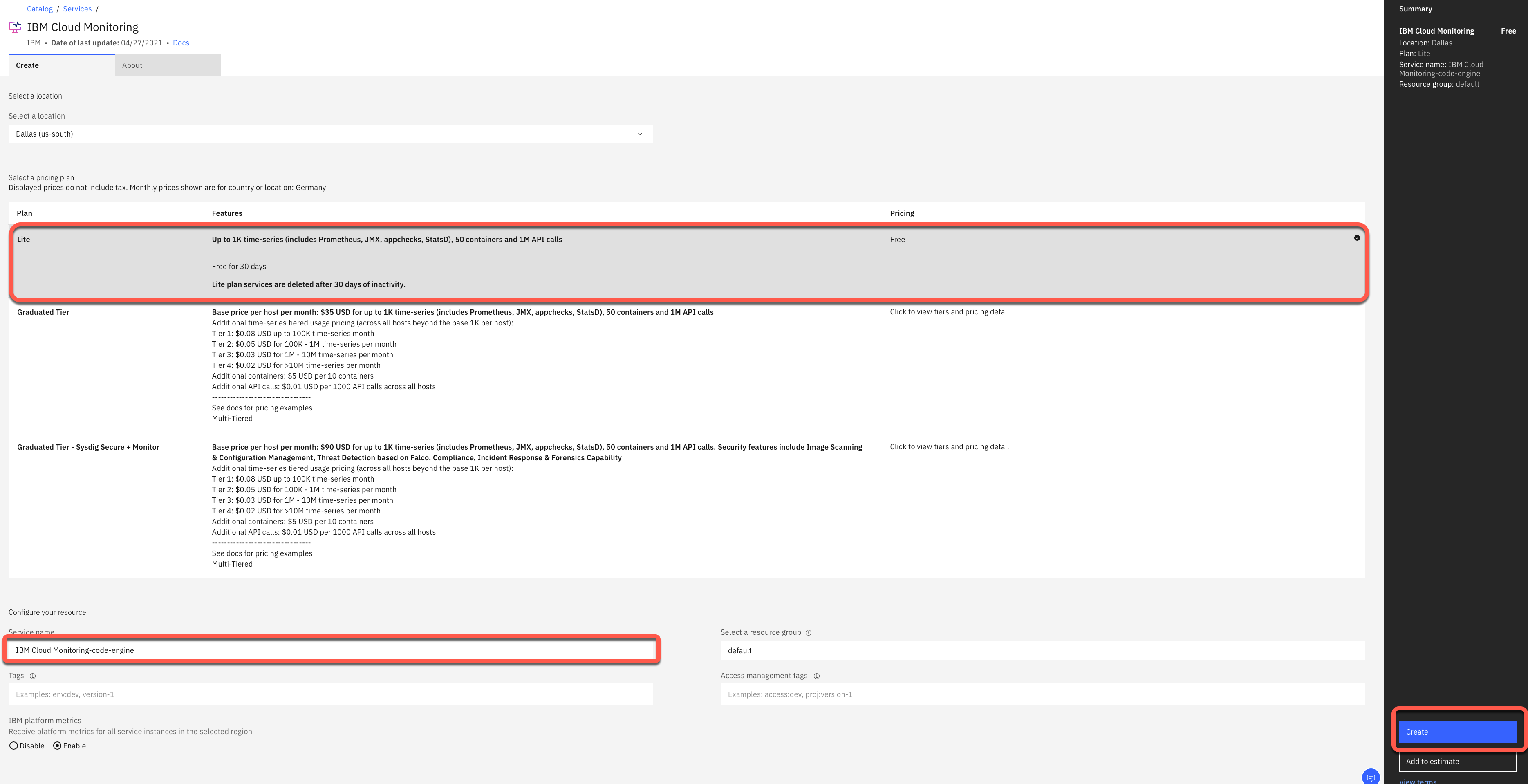The image size is (1528, 784).
Task: Select the Disable platform metrics radio
Action: 13,746
